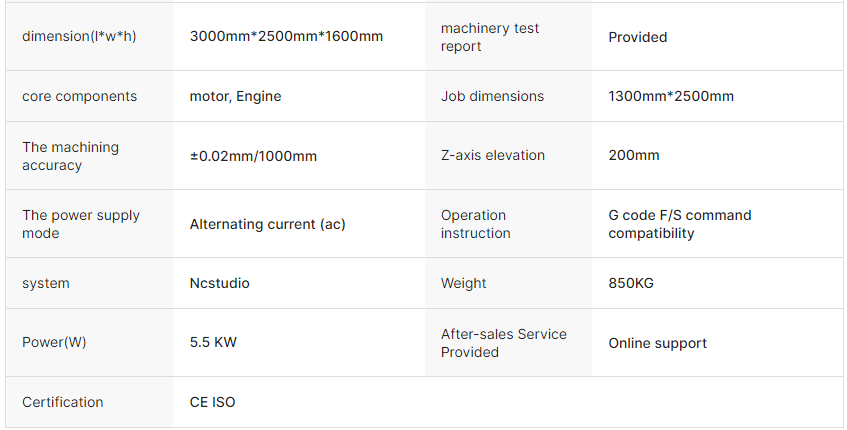Click the "core components" label
The width and height of the screenshot is (847, 430).
79,97
